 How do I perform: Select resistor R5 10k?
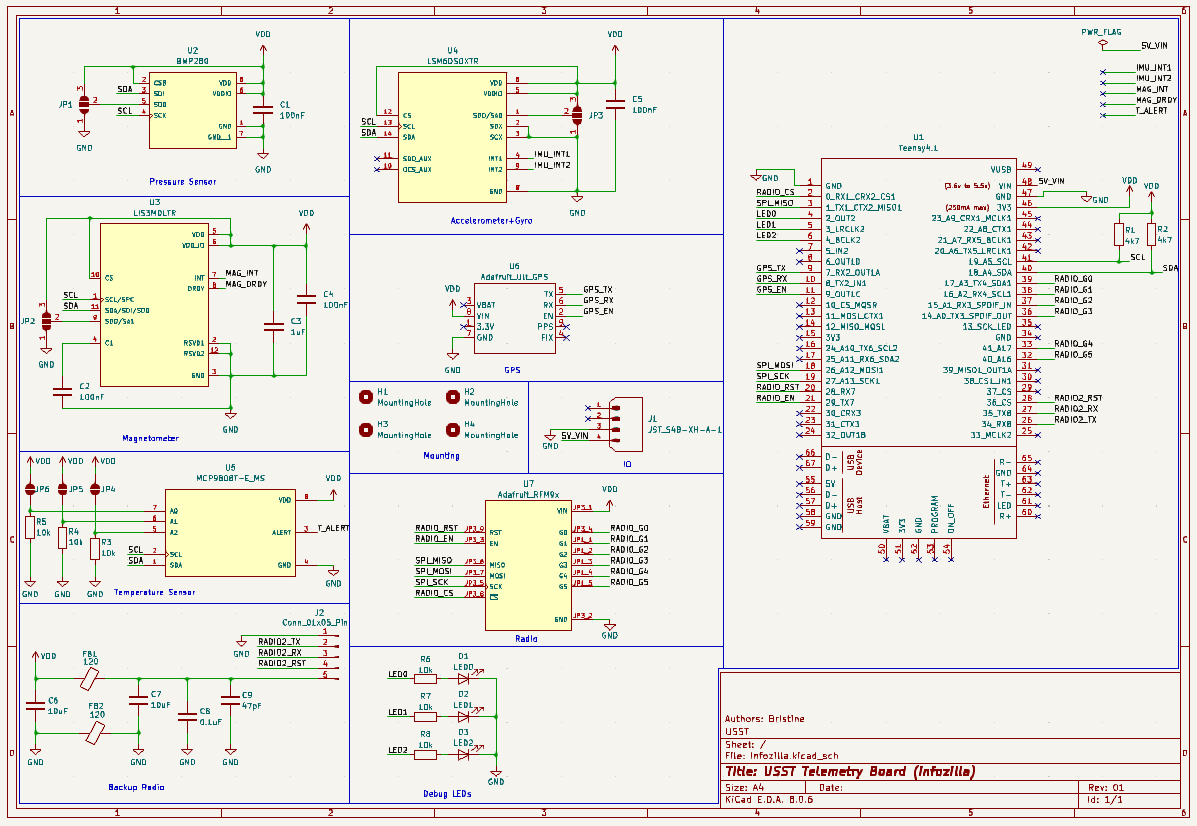(30, 527)
